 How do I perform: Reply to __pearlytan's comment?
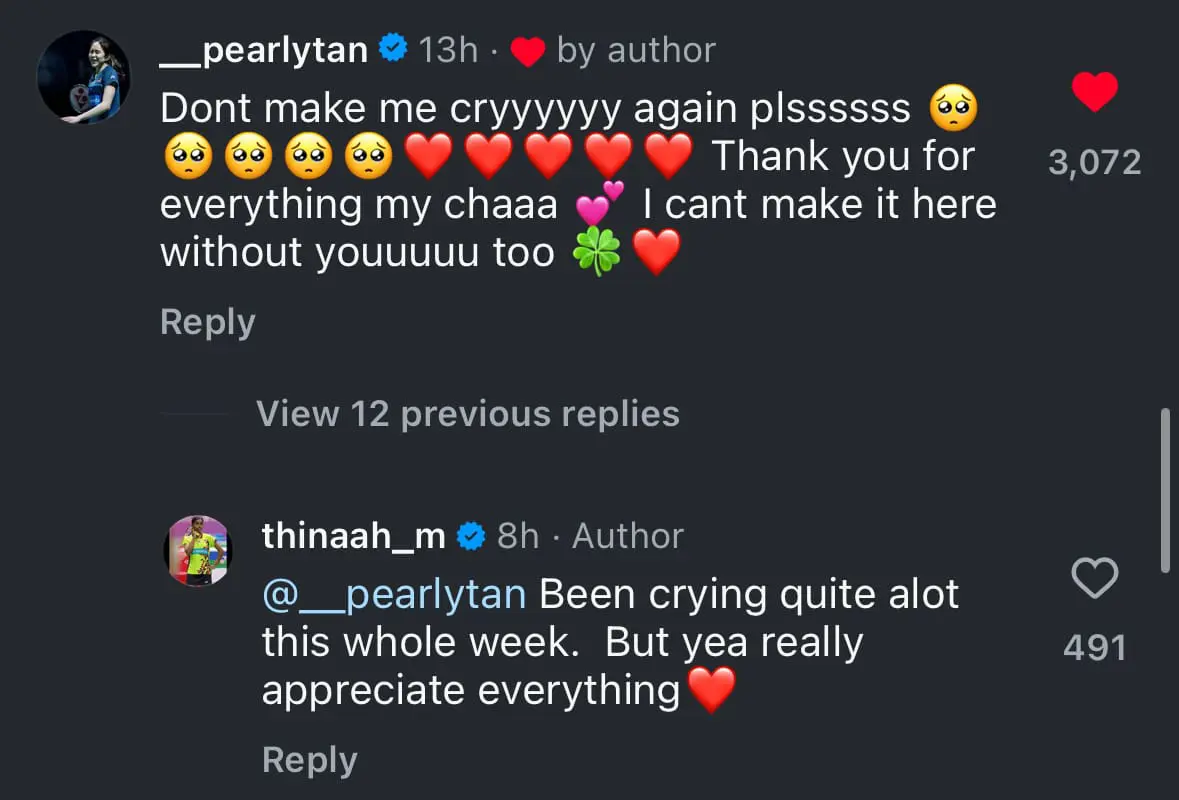[208, 322]
